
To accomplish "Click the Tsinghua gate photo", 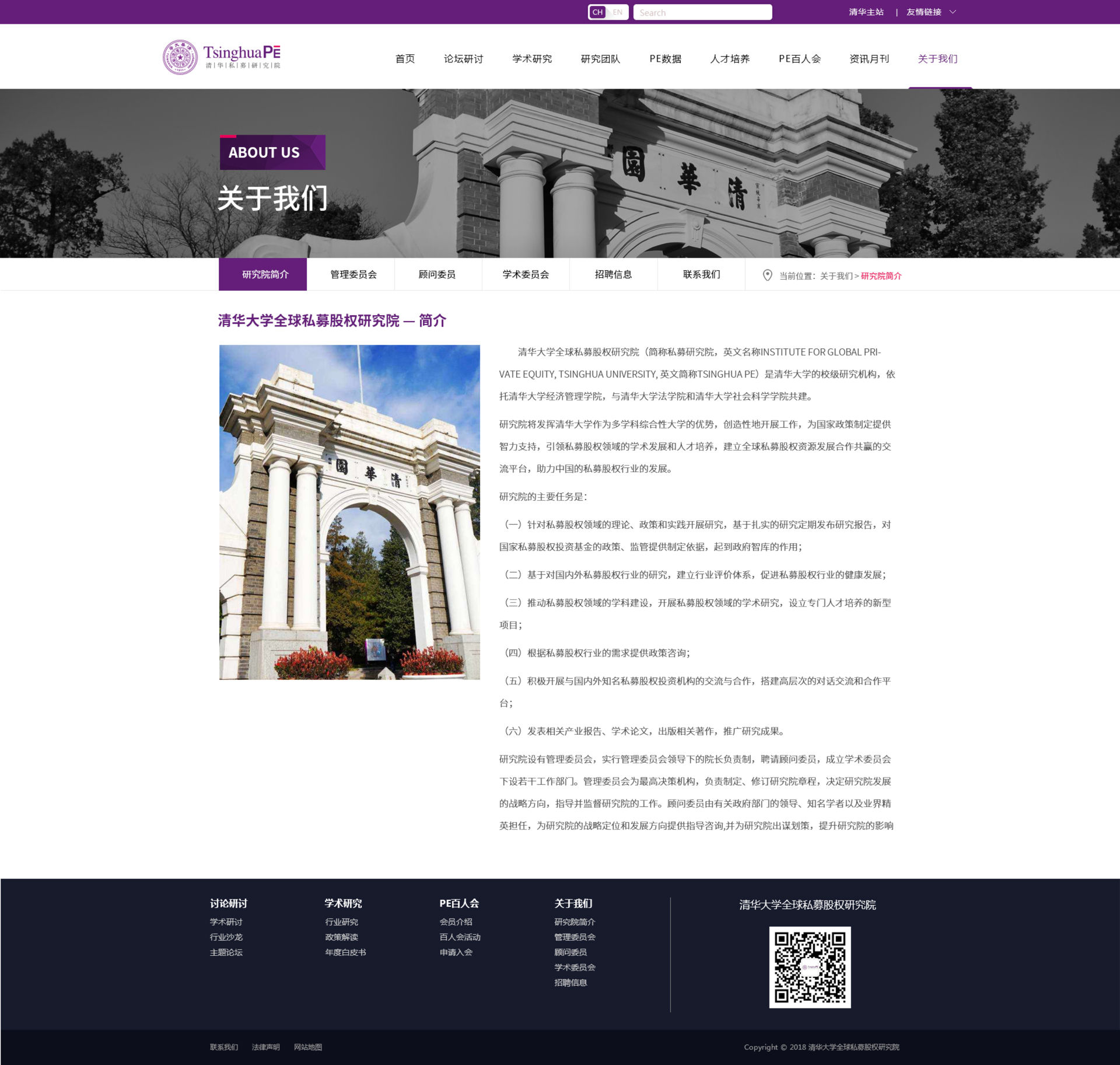I will (x=349, y=512).
